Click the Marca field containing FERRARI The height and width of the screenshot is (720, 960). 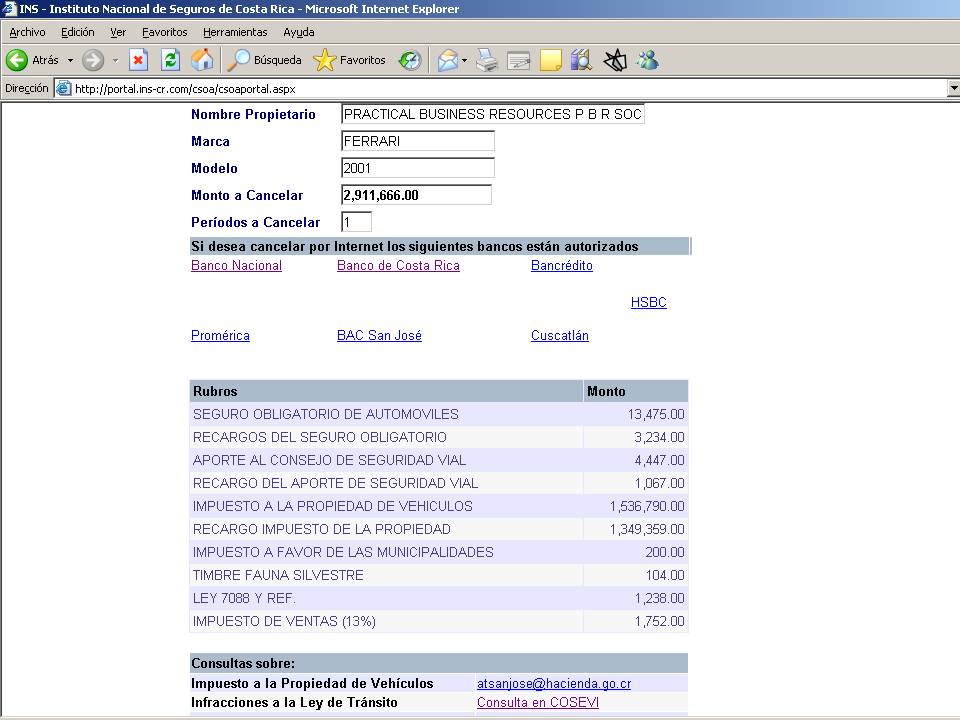[417, 141]
